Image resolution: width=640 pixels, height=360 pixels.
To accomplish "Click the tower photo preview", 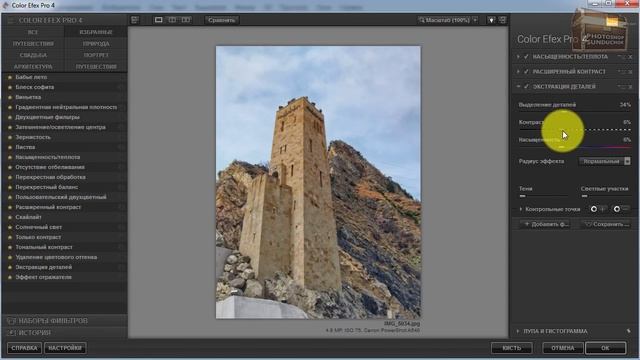I will pos(318,182).
